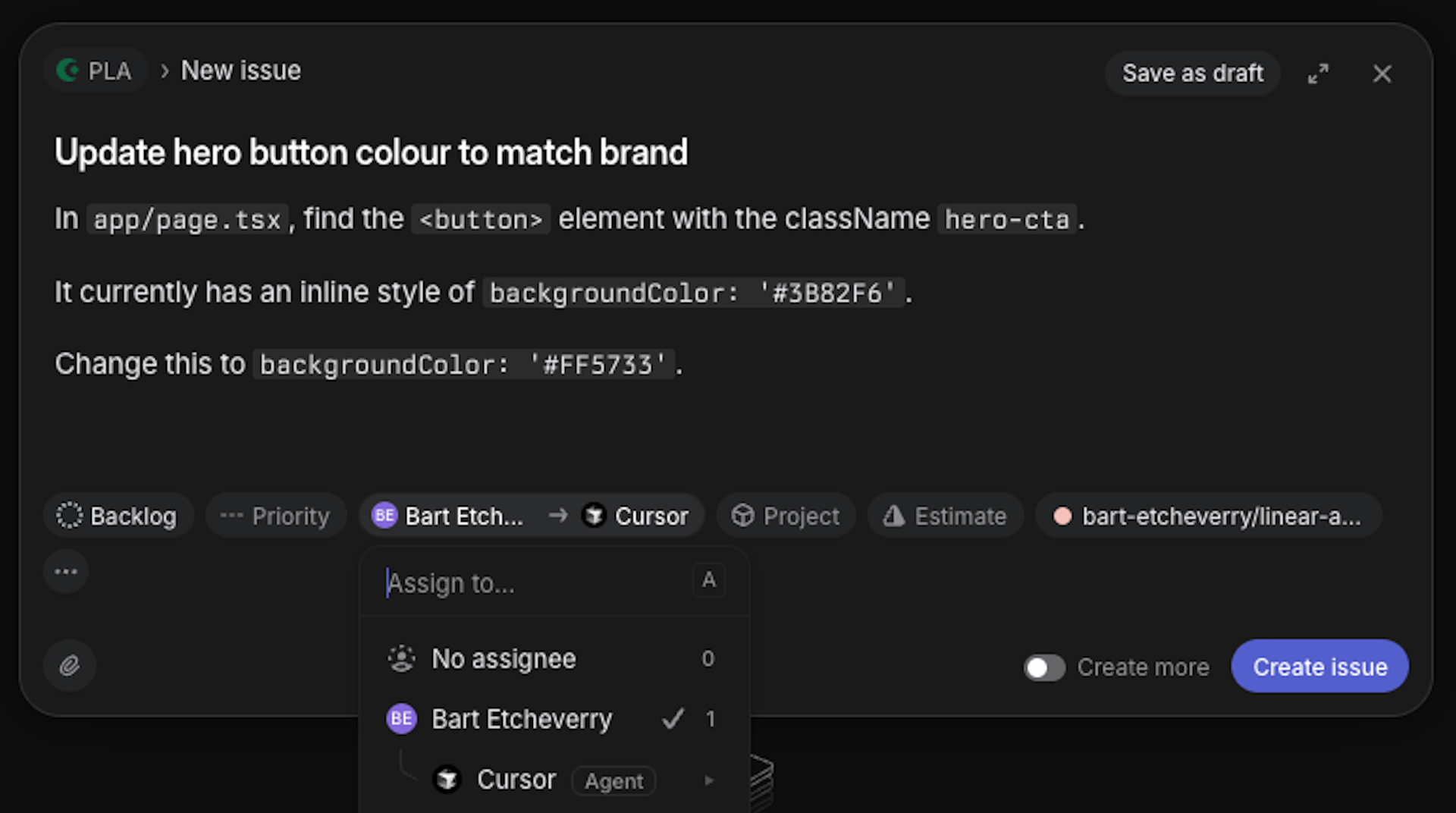Close the new issue dialog

[x=1382, y=74]
